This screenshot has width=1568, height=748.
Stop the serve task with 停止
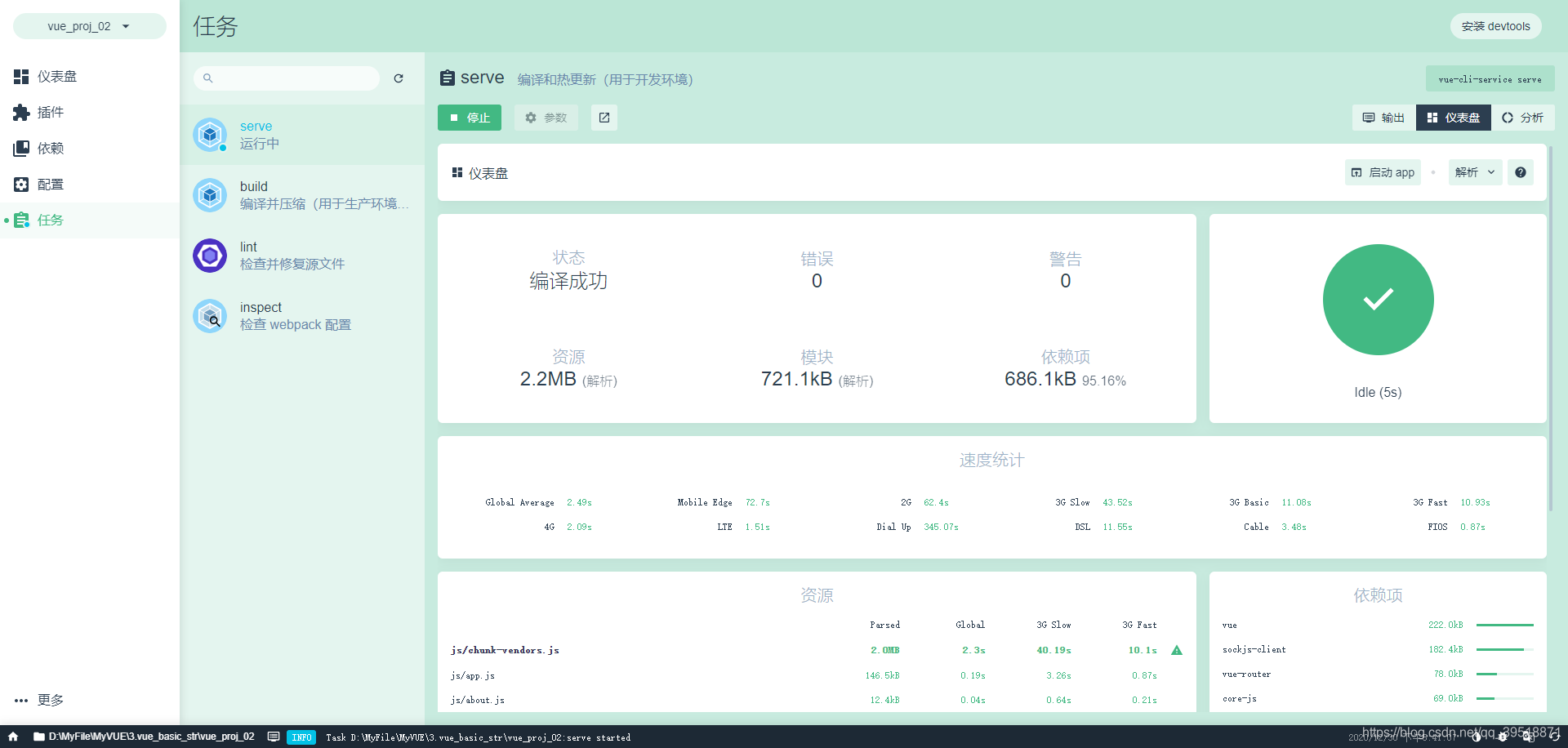[x=470, y=118]
